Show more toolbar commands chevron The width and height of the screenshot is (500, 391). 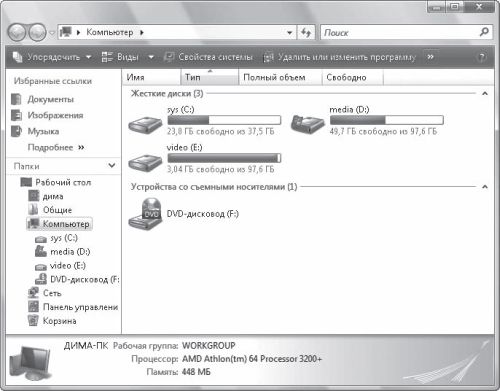[x=430, y=57]
